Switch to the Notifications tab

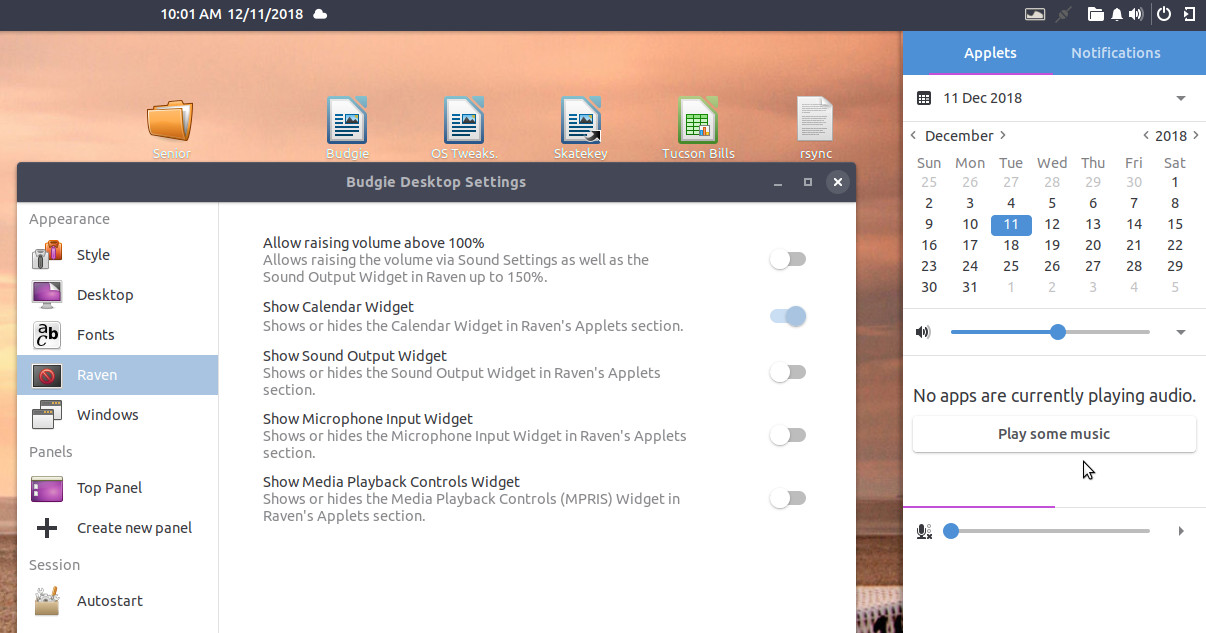tap(1115, 53)
